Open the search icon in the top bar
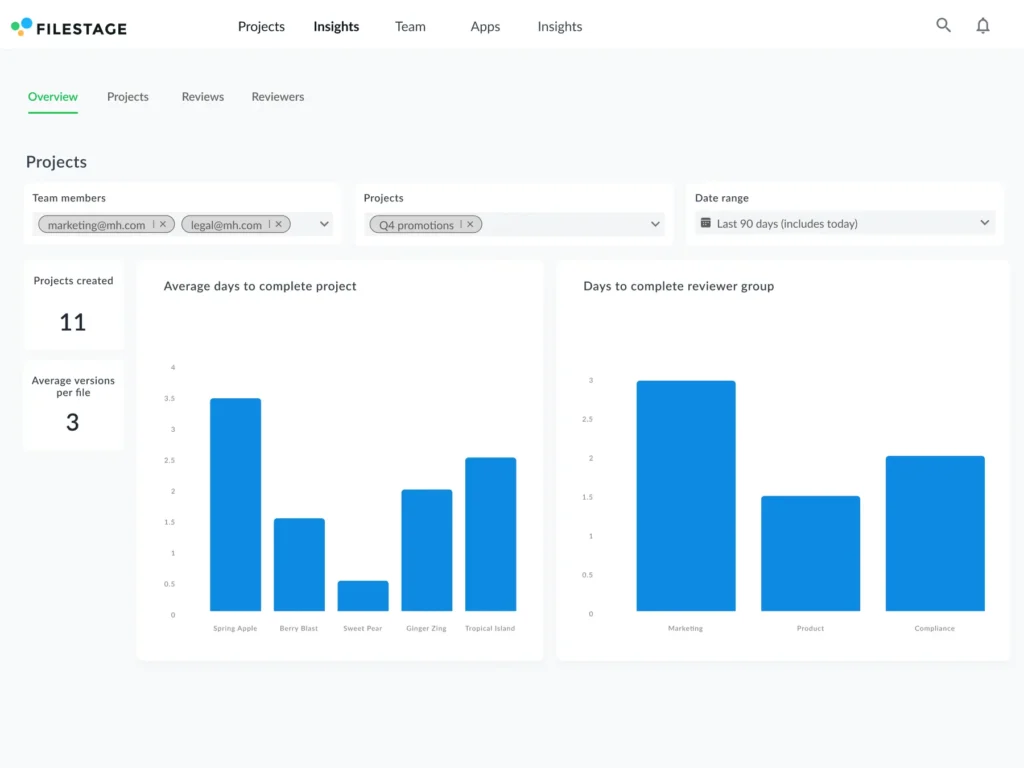 coord(943,25)
